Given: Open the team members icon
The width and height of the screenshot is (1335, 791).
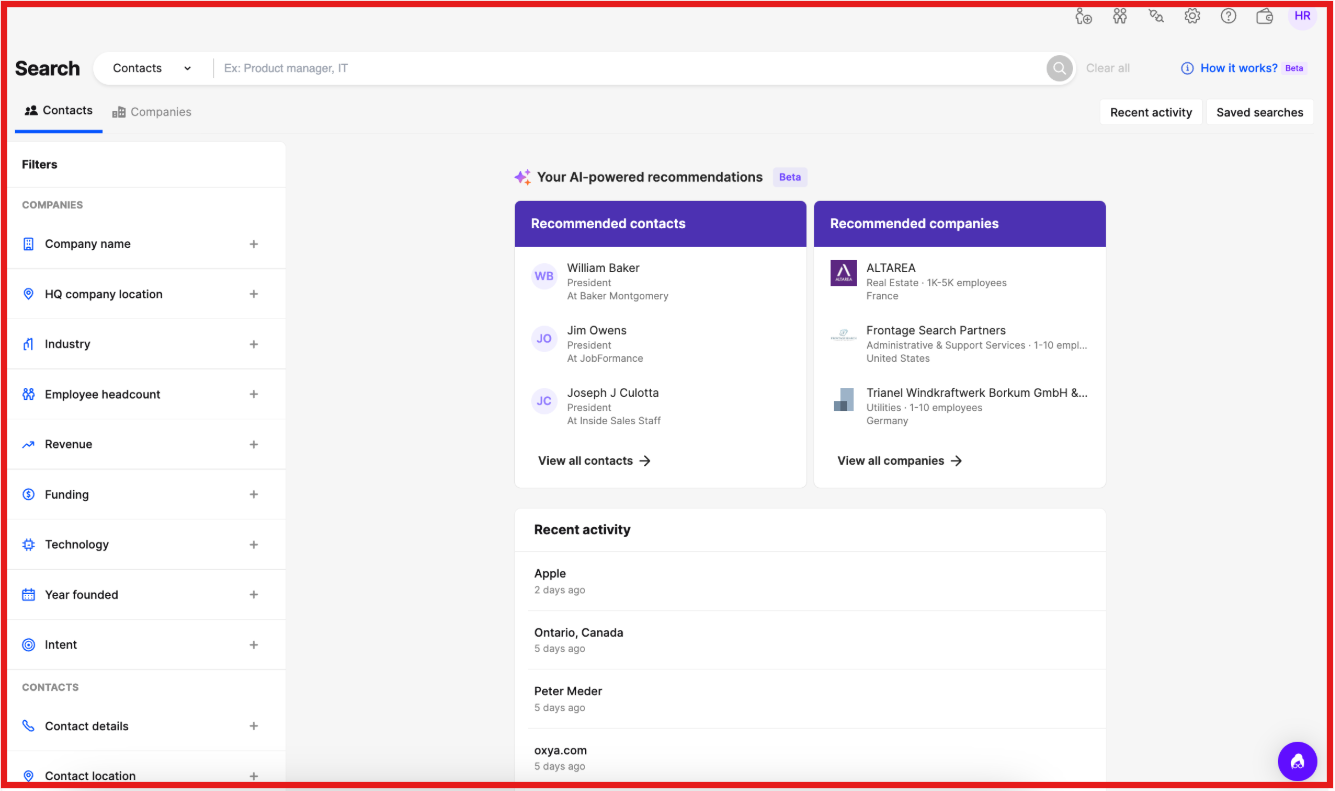Looking at the screenshot, I should click(1120, 16).
